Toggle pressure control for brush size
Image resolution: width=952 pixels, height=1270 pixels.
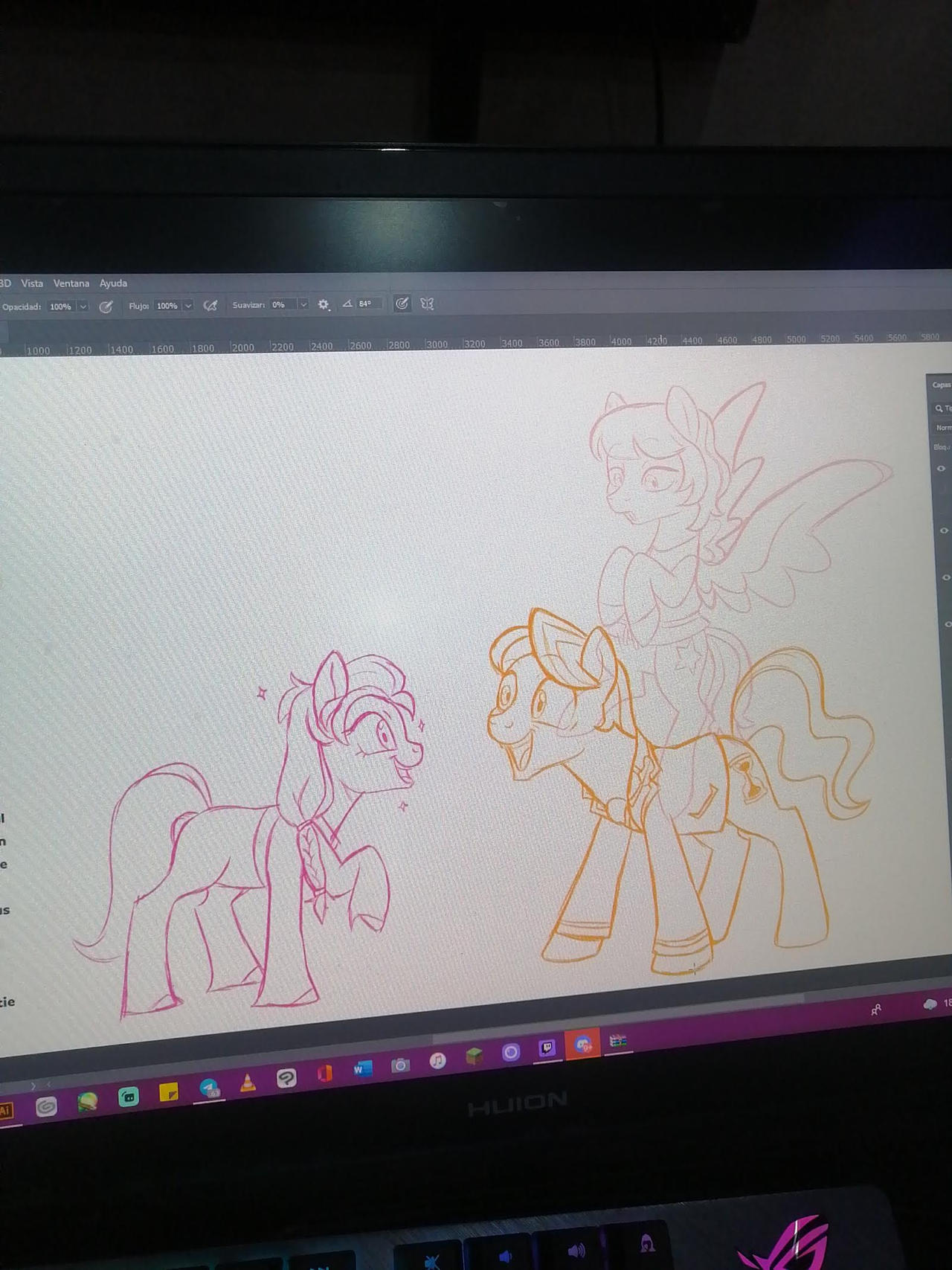click(x=402, y=304)
